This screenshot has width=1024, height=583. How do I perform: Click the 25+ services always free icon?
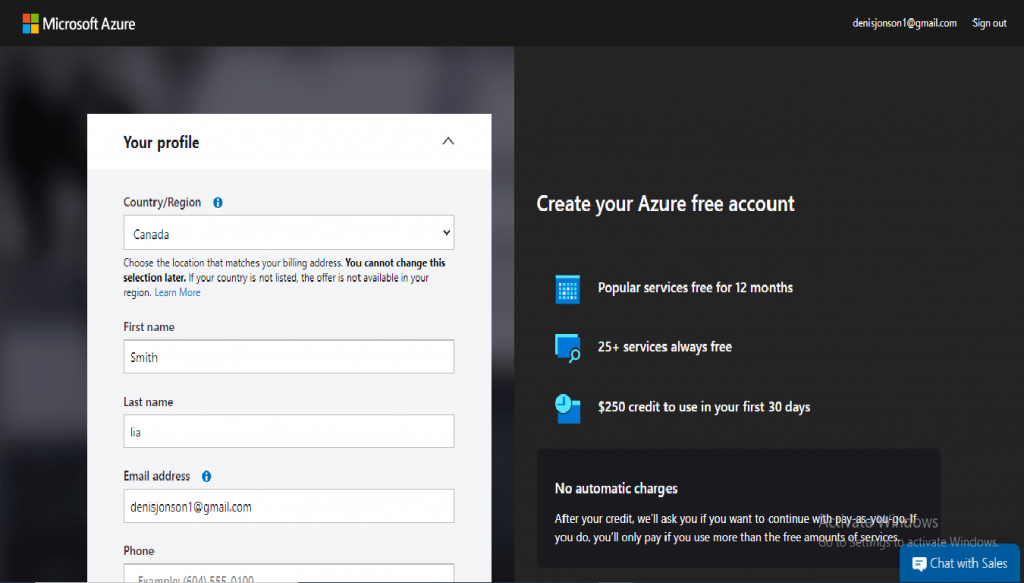[568, 348]
